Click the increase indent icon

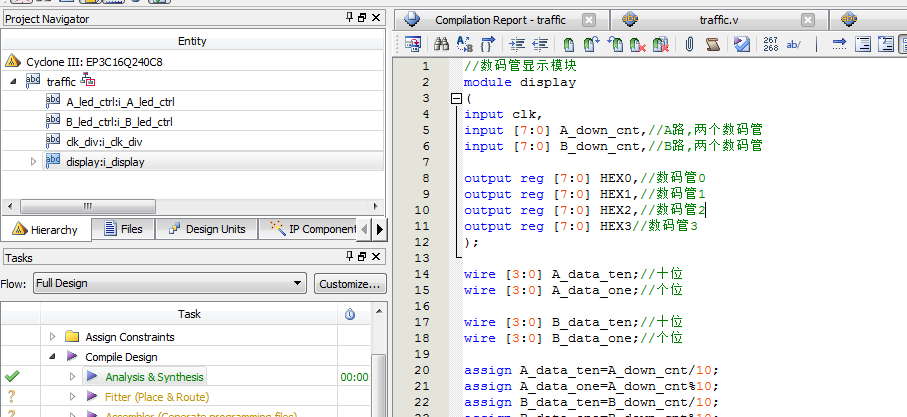(517, 44)
